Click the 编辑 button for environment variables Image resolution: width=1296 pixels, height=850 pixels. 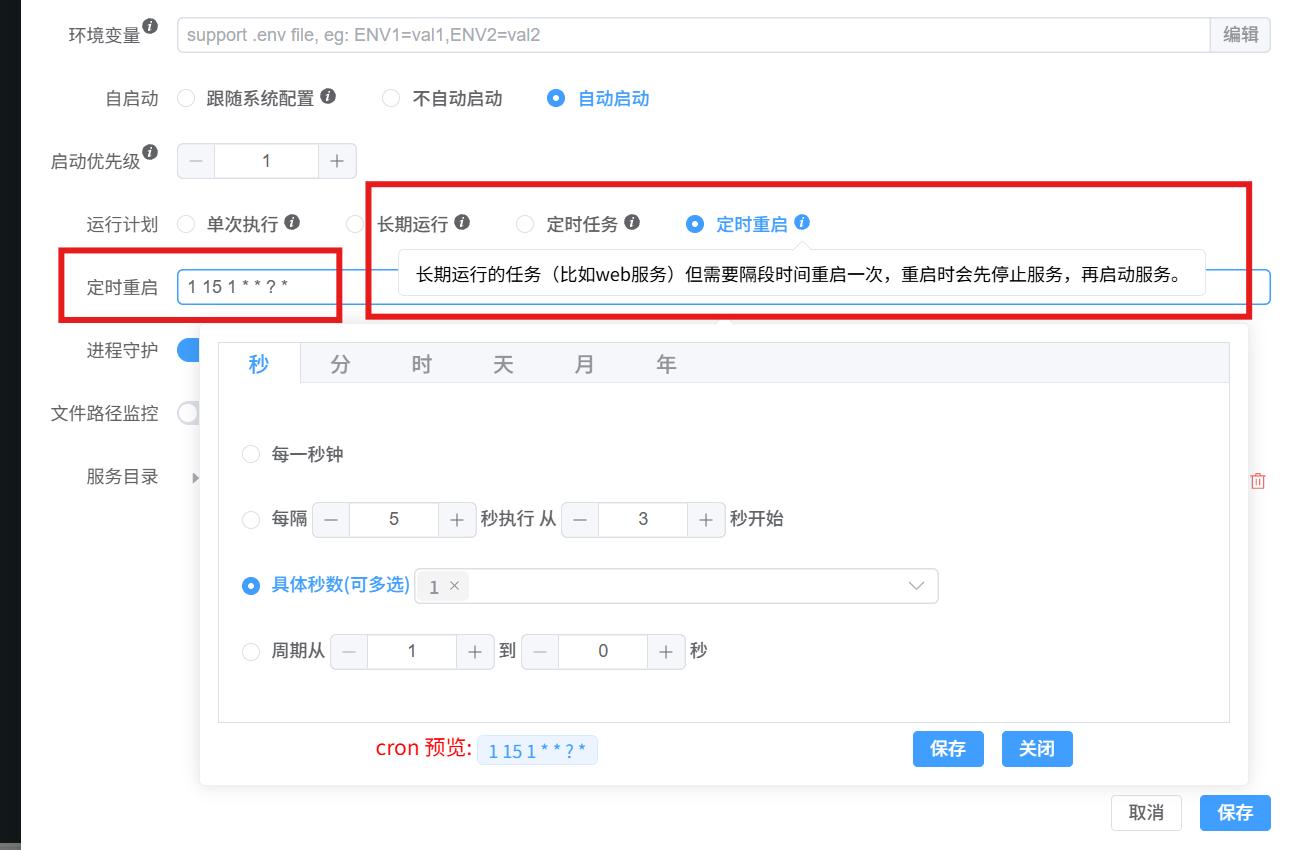1240,35
